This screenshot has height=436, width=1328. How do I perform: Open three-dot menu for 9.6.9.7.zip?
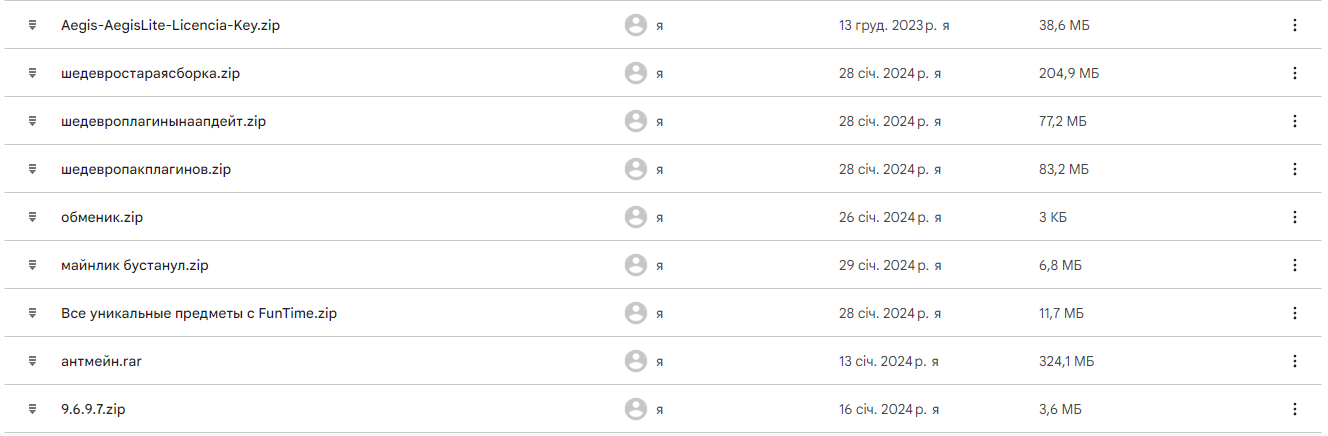pos(1294,409)
